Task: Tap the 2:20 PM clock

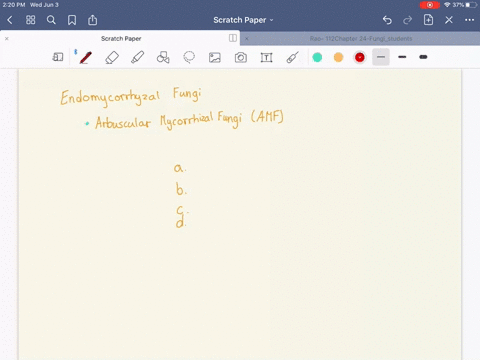Action: click(x=14, y=5)
